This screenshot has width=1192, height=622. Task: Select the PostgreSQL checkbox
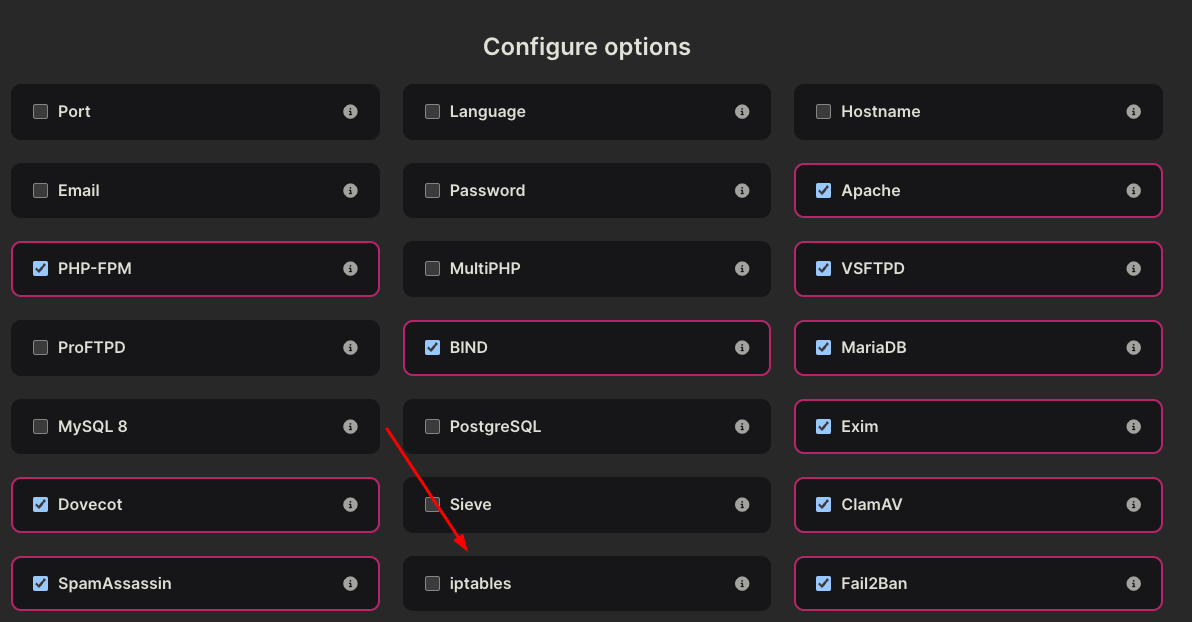click(x=433, y=427)
